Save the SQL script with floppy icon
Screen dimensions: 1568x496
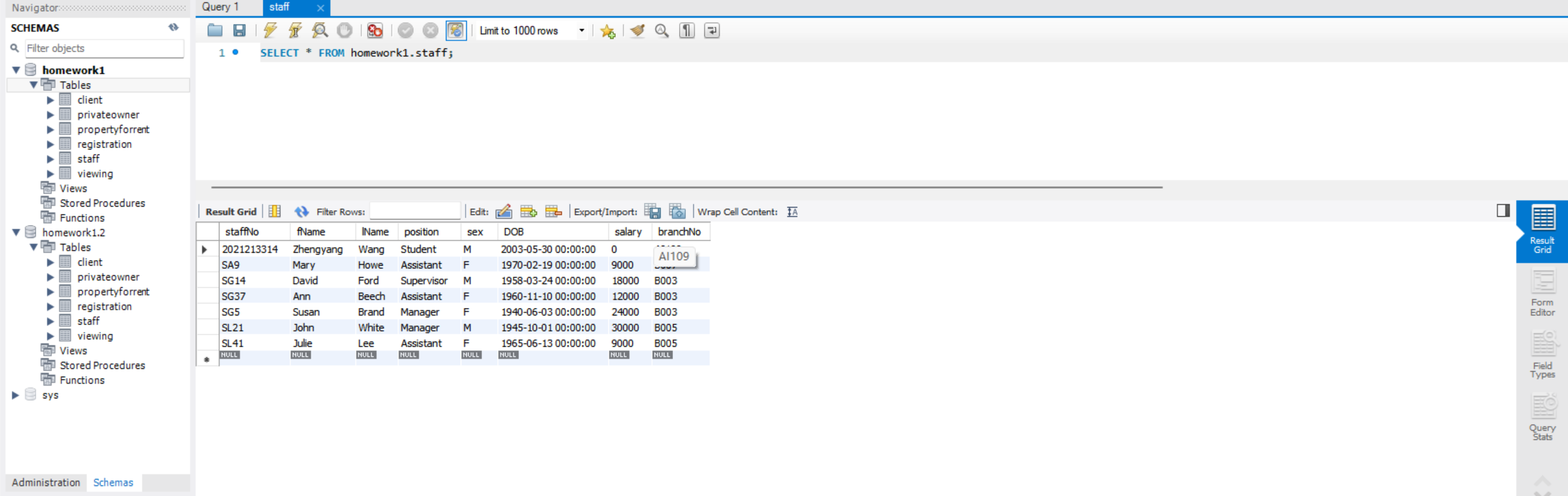239,30
